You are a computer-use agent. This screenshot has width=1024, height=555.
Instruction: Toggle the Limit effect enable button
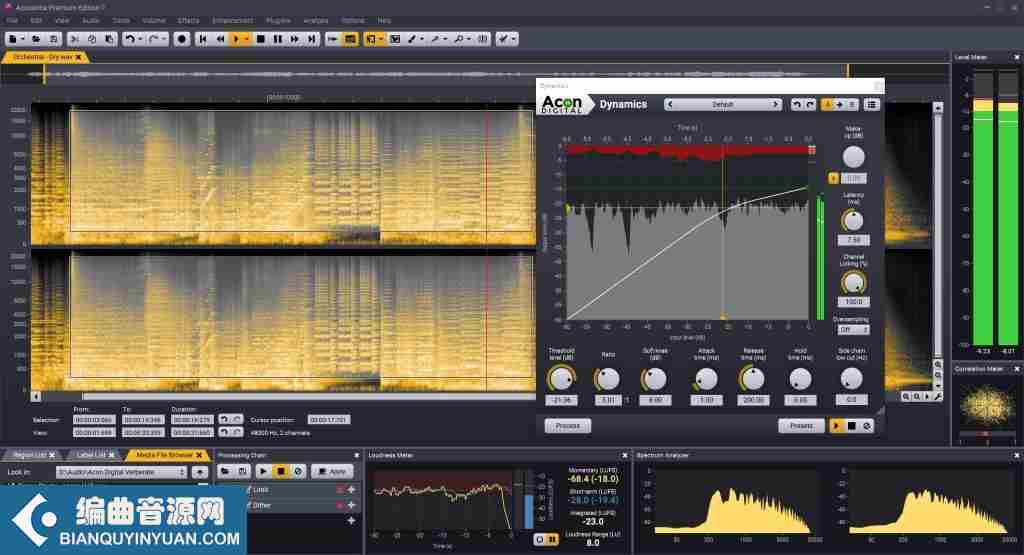pyautogui.click(x=340, y=489)
